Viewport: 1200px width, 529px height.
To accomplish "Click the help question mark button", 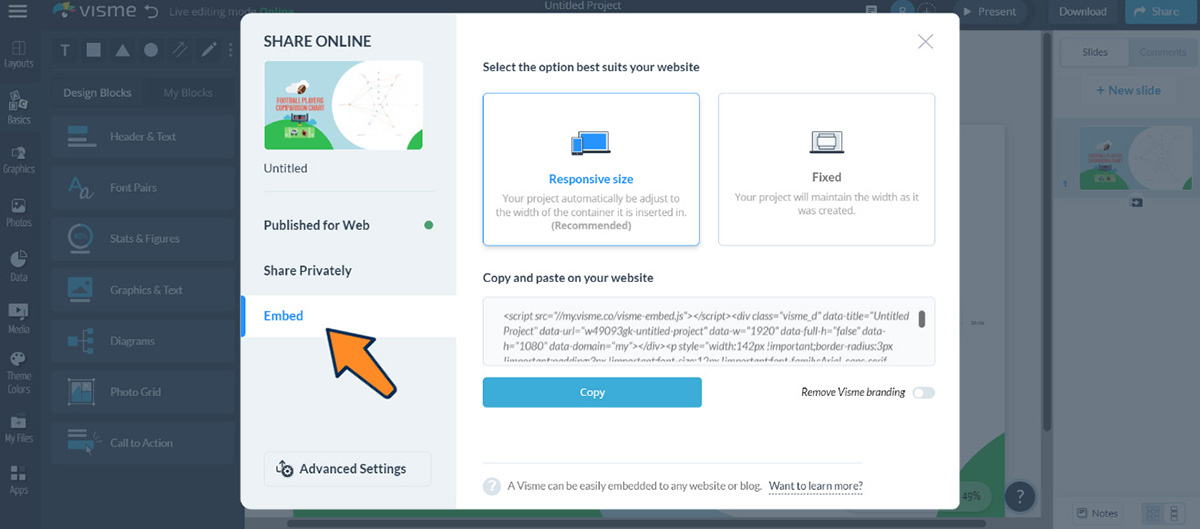I will pyautogui.click(x=1019, y=495).
